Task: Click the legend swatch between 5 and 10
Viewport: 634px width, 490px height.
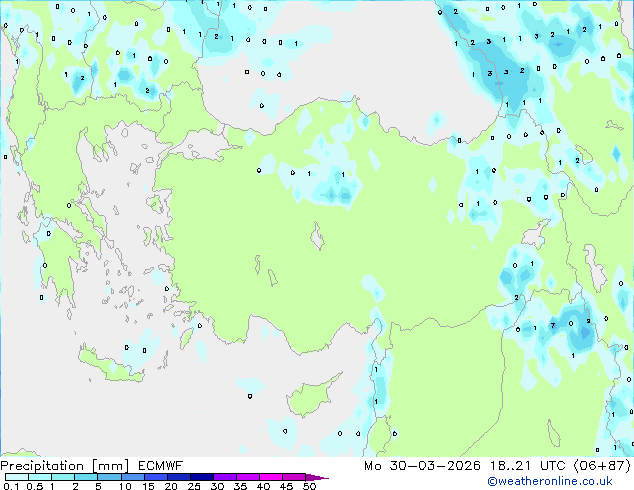Action: [x=109, y=477]
